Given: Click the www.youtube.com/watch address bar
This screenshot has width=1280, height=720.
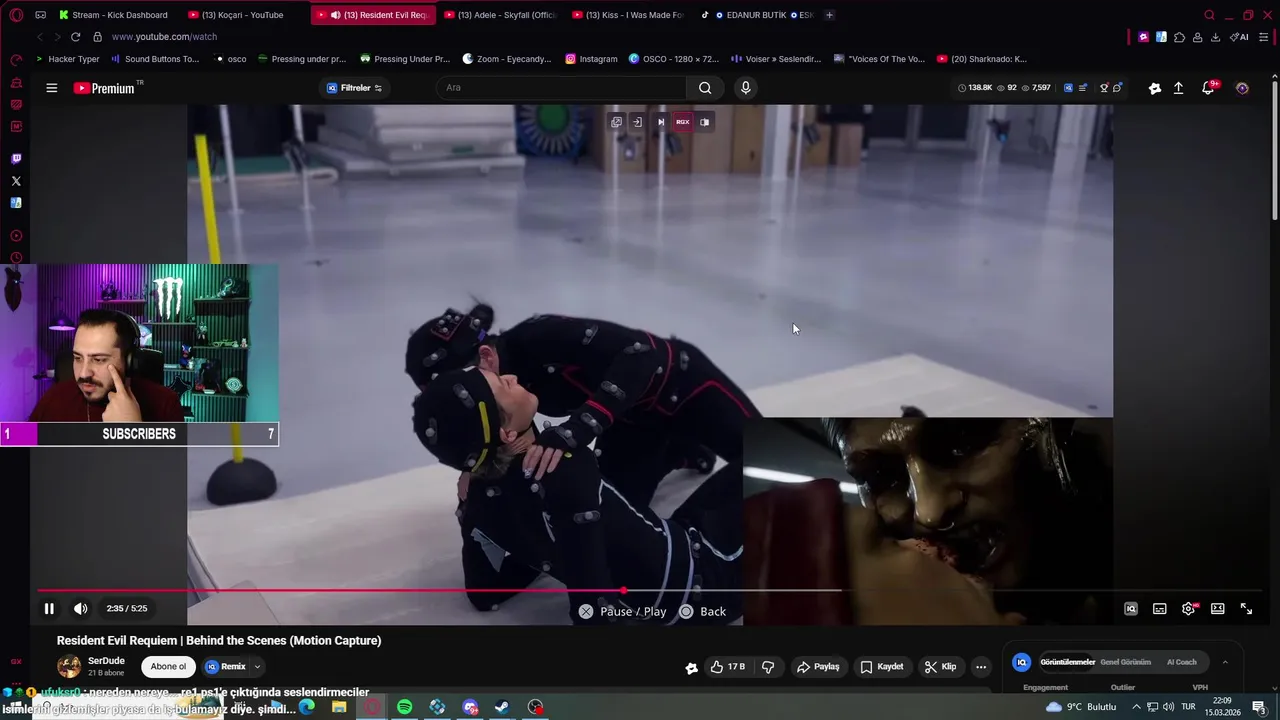Looking at the screenshot, I should pyautogui.click(x=165, y=37).
